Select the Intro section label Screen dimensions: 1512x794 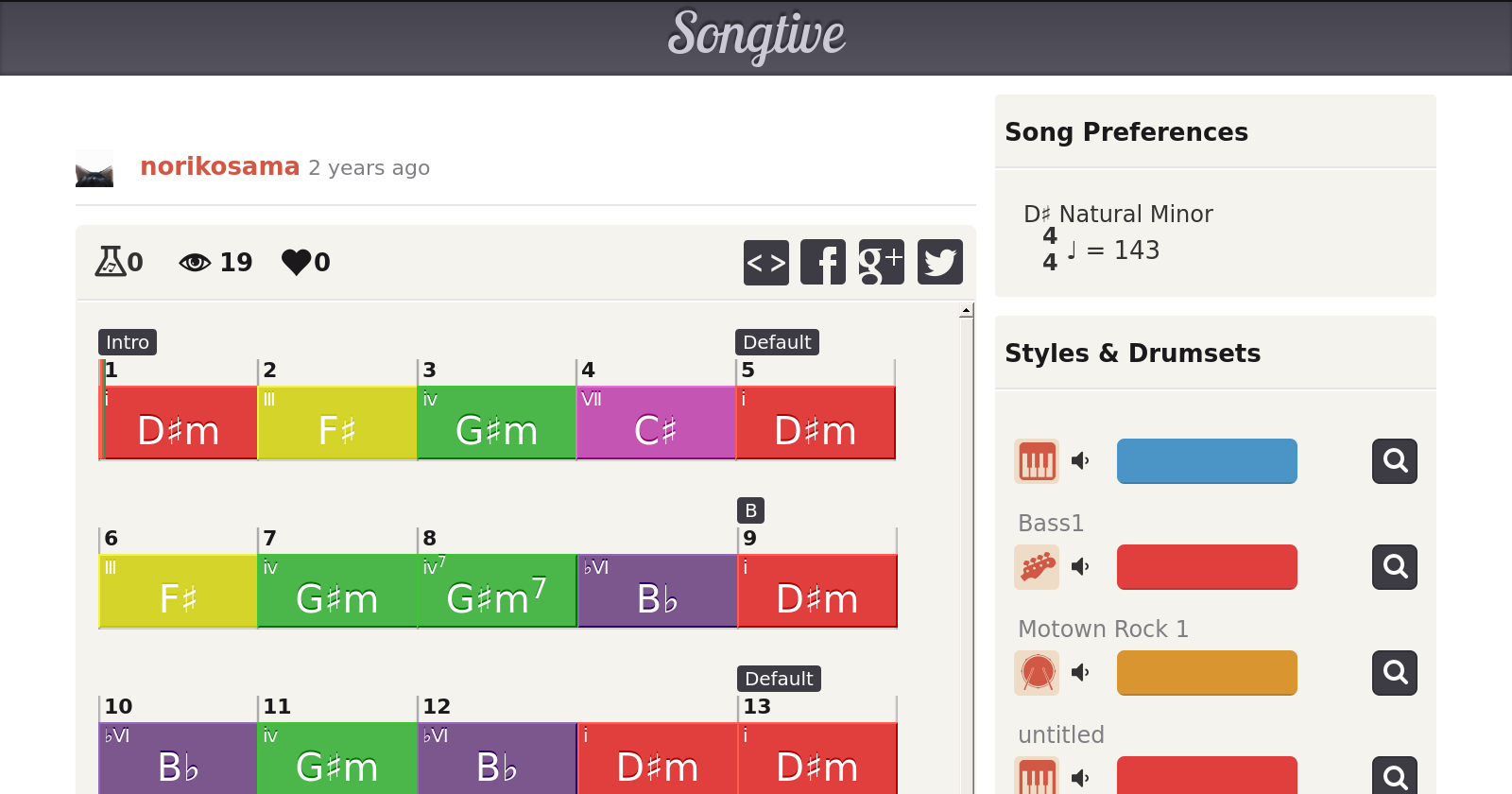coord(128,342)
